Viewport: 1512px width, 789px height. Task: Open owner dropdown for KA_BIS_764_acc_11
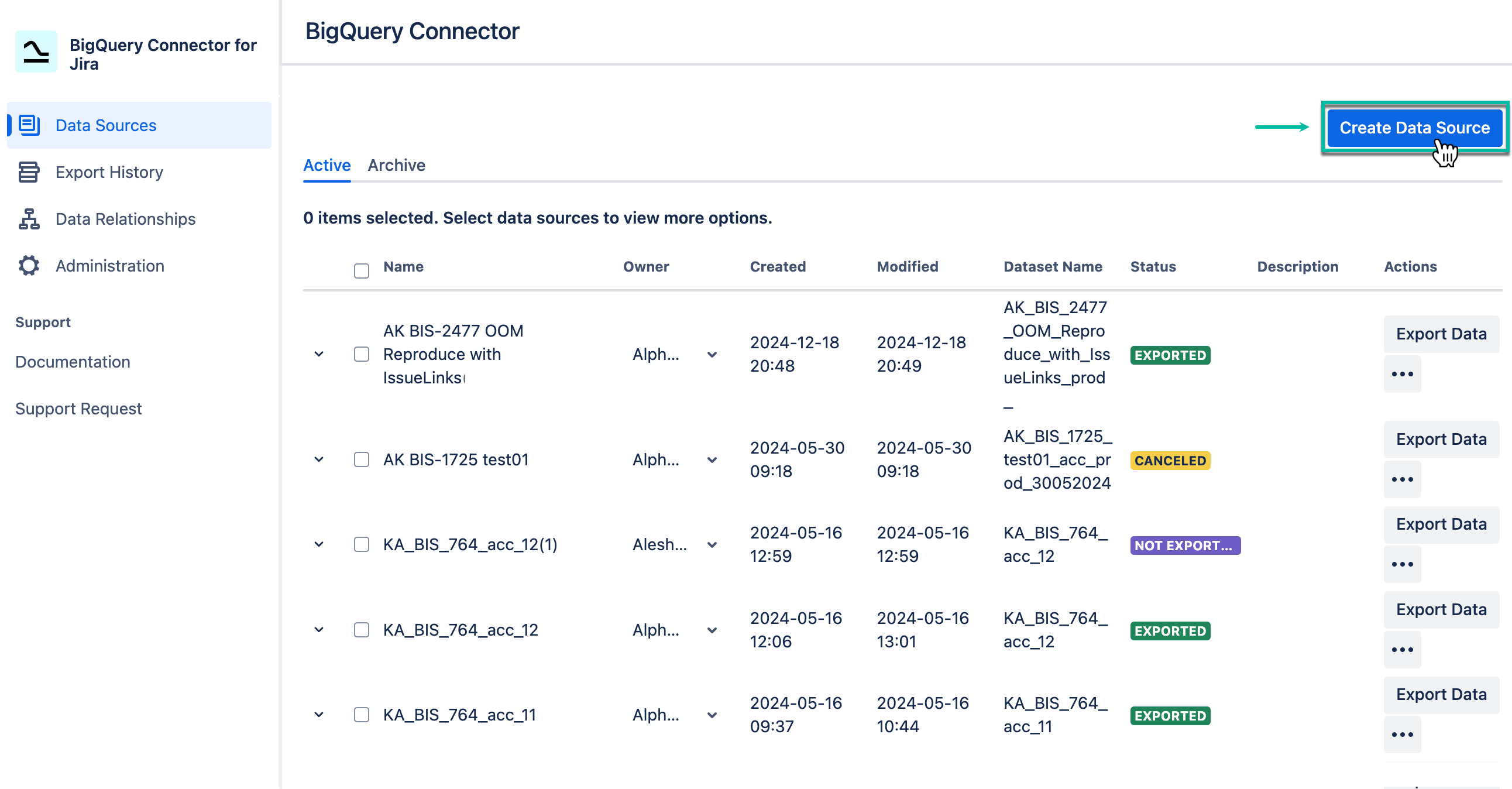tap(712, 715)
